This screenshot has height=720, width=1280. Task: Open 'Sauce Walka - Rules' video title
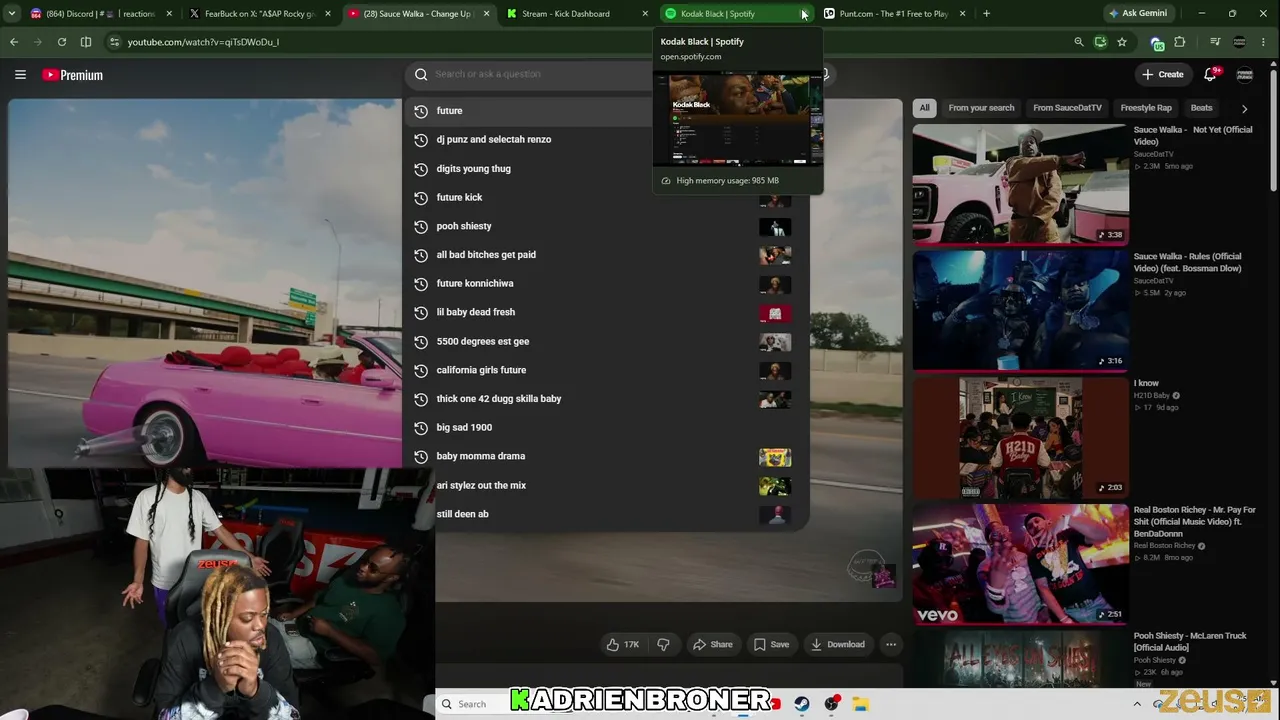pos(1187,262)
